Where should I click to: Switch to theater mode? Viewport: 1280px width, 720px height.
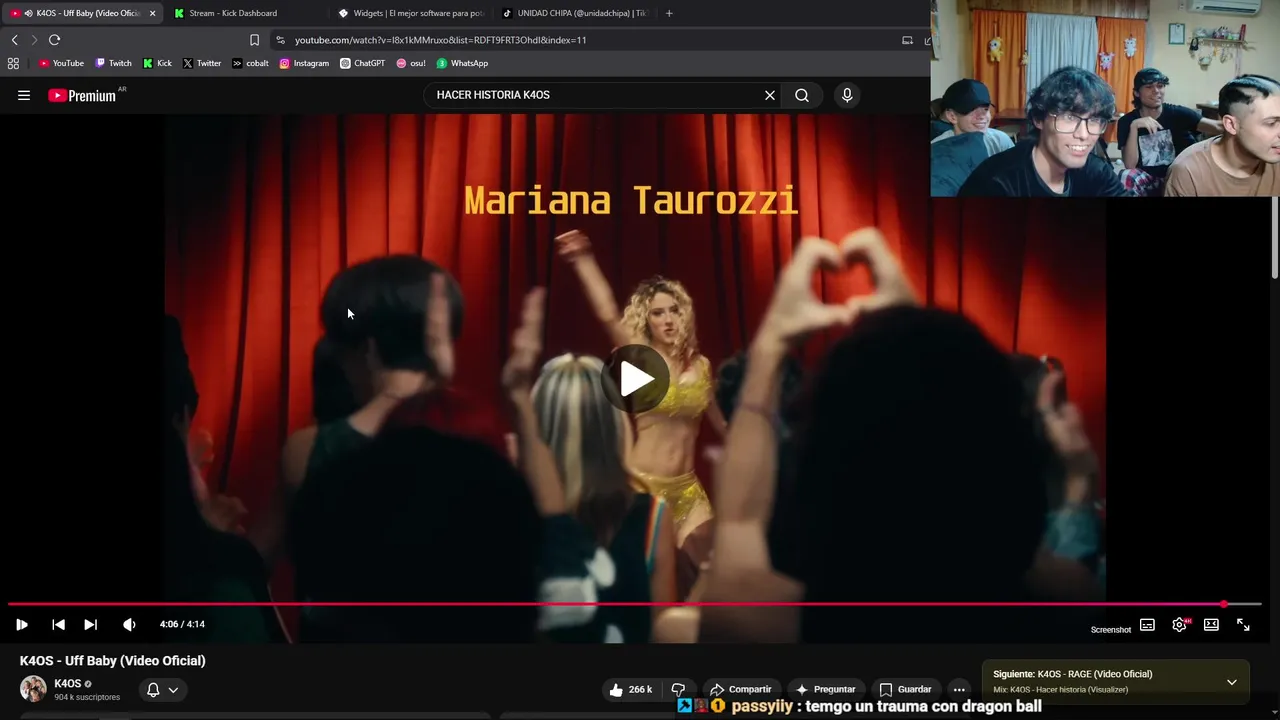(x=1211, y=624)
